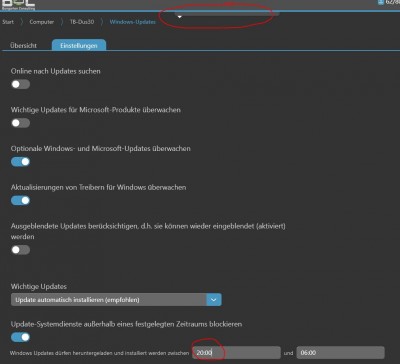The height and width of the screenshot is (364, 400).
Task: Open Computer breadcrumb link
Action: 42,22
